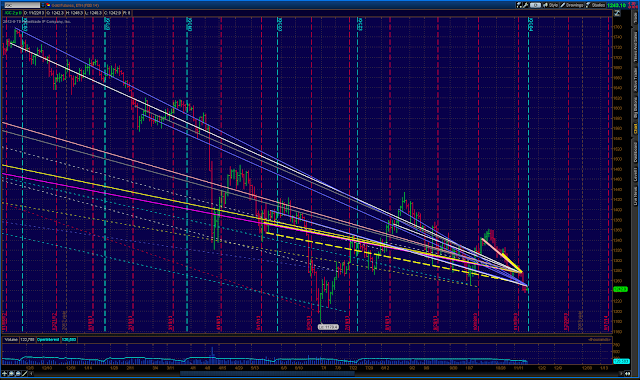The width and height of the screenshot is (640, 380).
Task: Click the Open price value in header
Action: 55,13
